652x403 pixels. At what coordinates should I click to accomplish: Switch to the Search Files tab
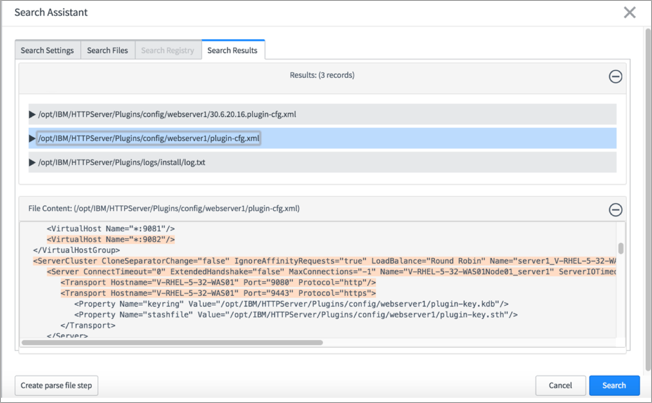click(108, 50)
